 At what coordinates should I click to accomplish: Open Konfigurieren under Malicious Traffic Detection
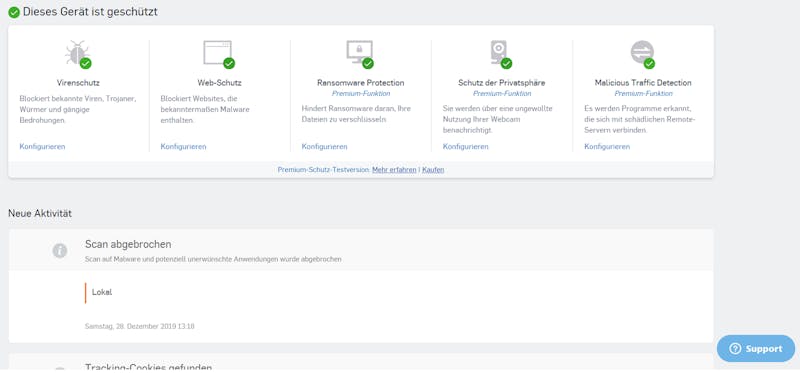pos(607,146)
